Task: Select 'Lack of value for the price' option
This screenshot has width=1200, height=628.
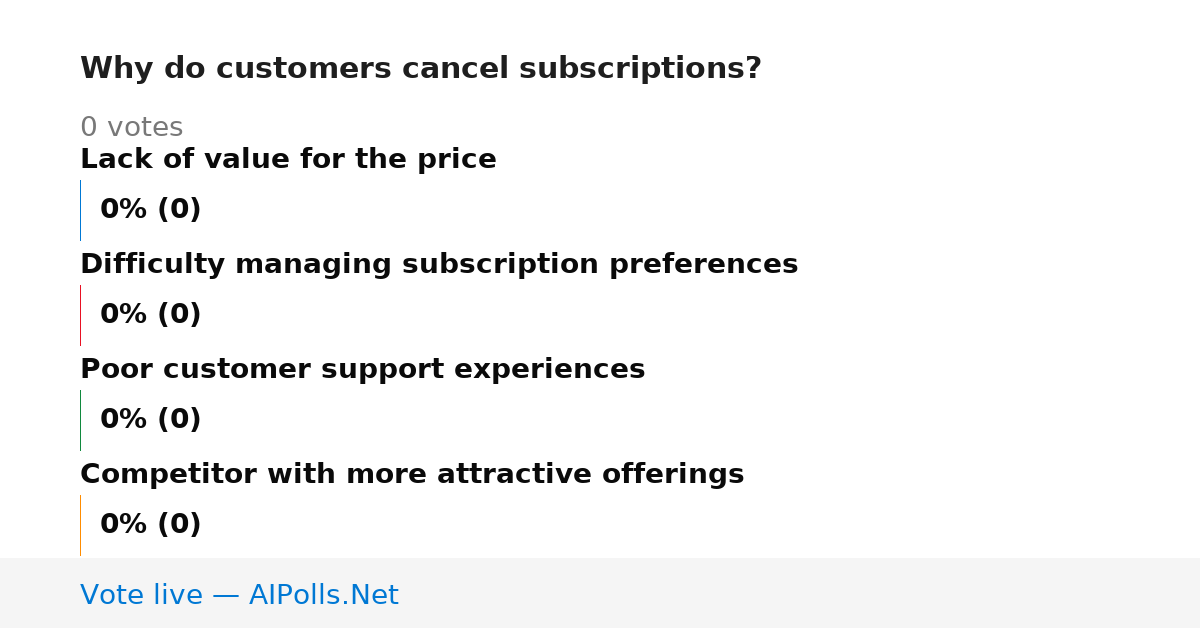Action: click(288, 160)
